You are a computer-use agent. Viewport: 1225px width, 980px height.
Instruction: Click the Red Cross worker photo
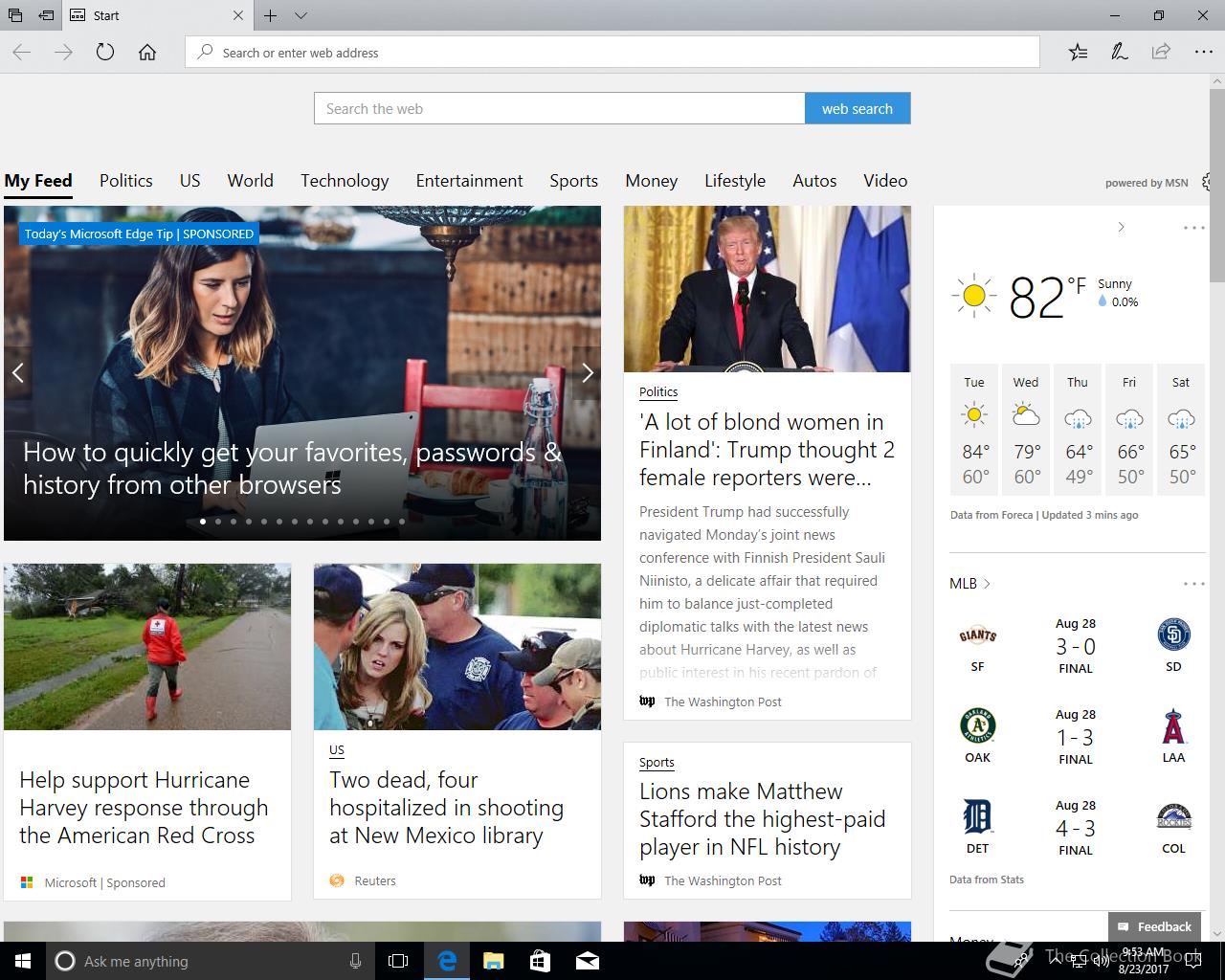point(147,647)
